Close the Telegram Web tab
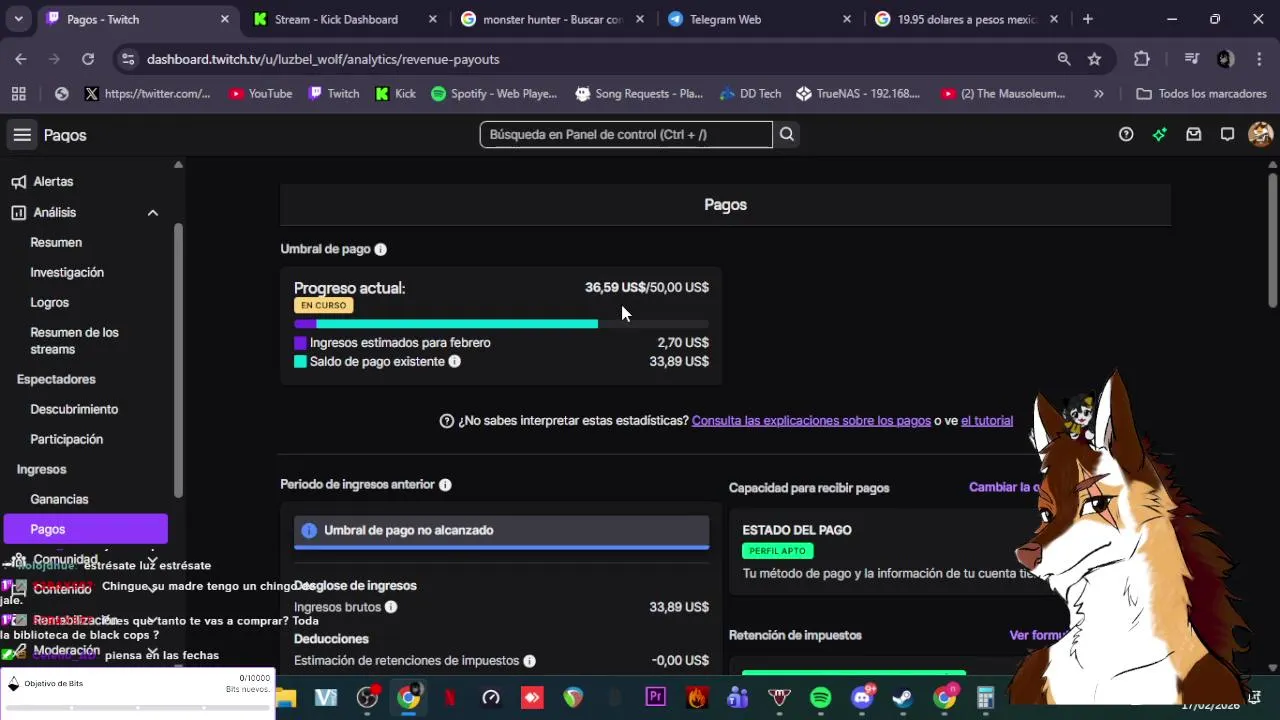Image resolution: width=1280 pixels, height=720 pixels. pyautogui.click(x=847, y=19)
